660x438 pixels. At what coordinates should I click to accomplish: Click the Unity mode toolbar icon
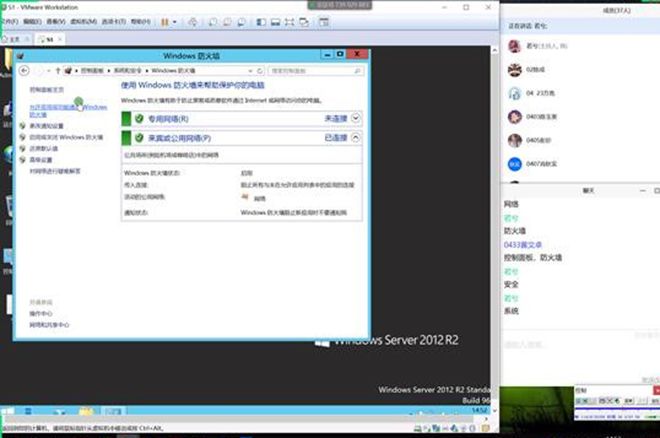(304, 22)
